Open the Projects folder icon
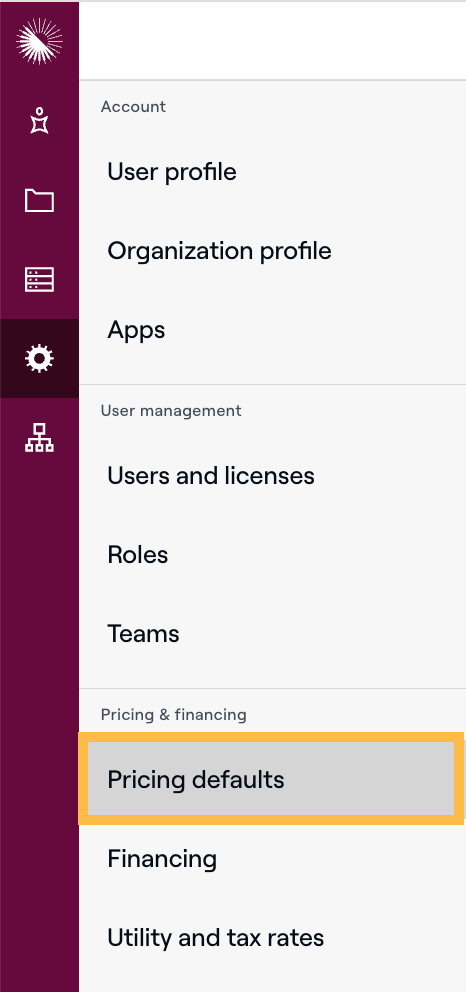This screenshot has height=992, width=466. pos(39,200)
